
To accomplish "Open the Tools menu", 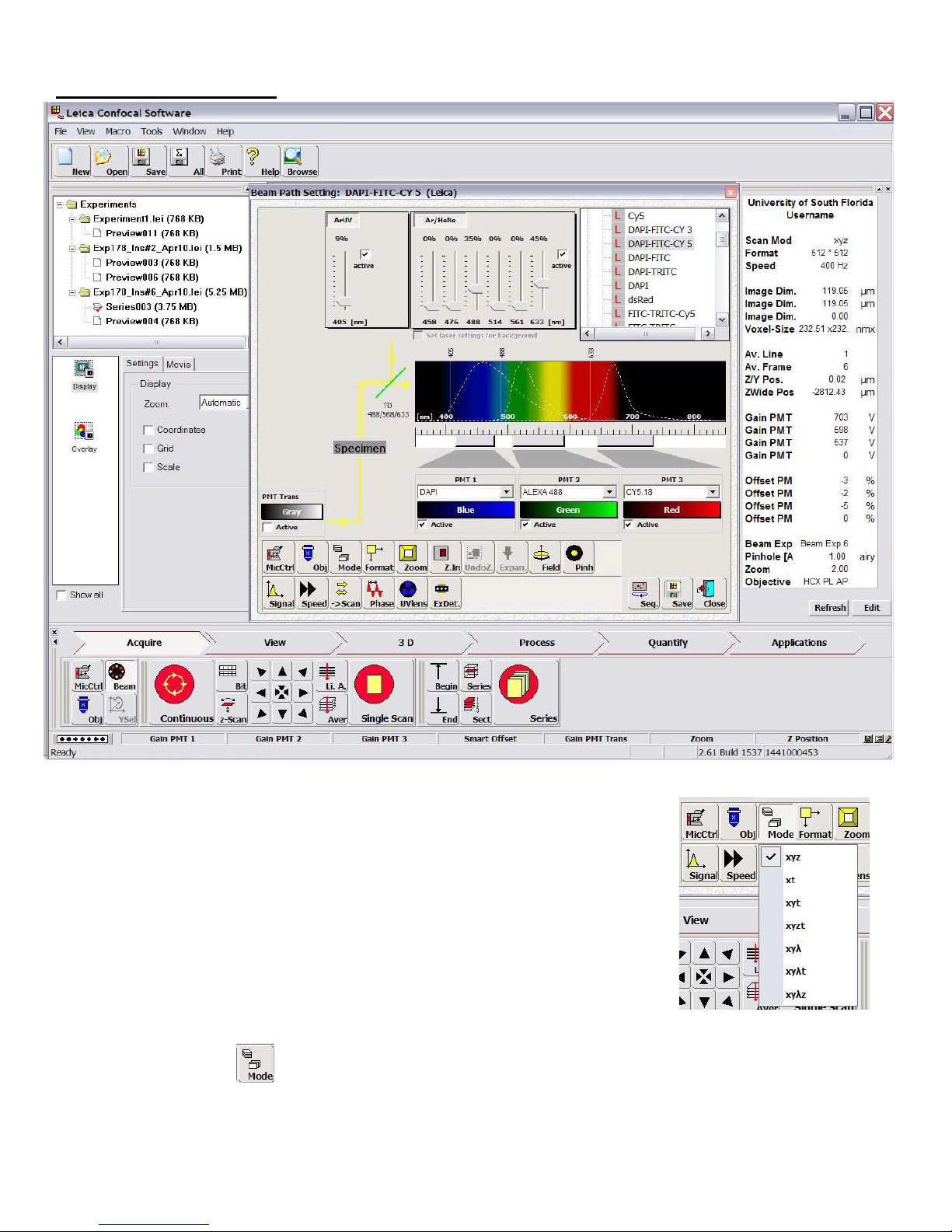I will pyautogui.click(x=152, y=131).
